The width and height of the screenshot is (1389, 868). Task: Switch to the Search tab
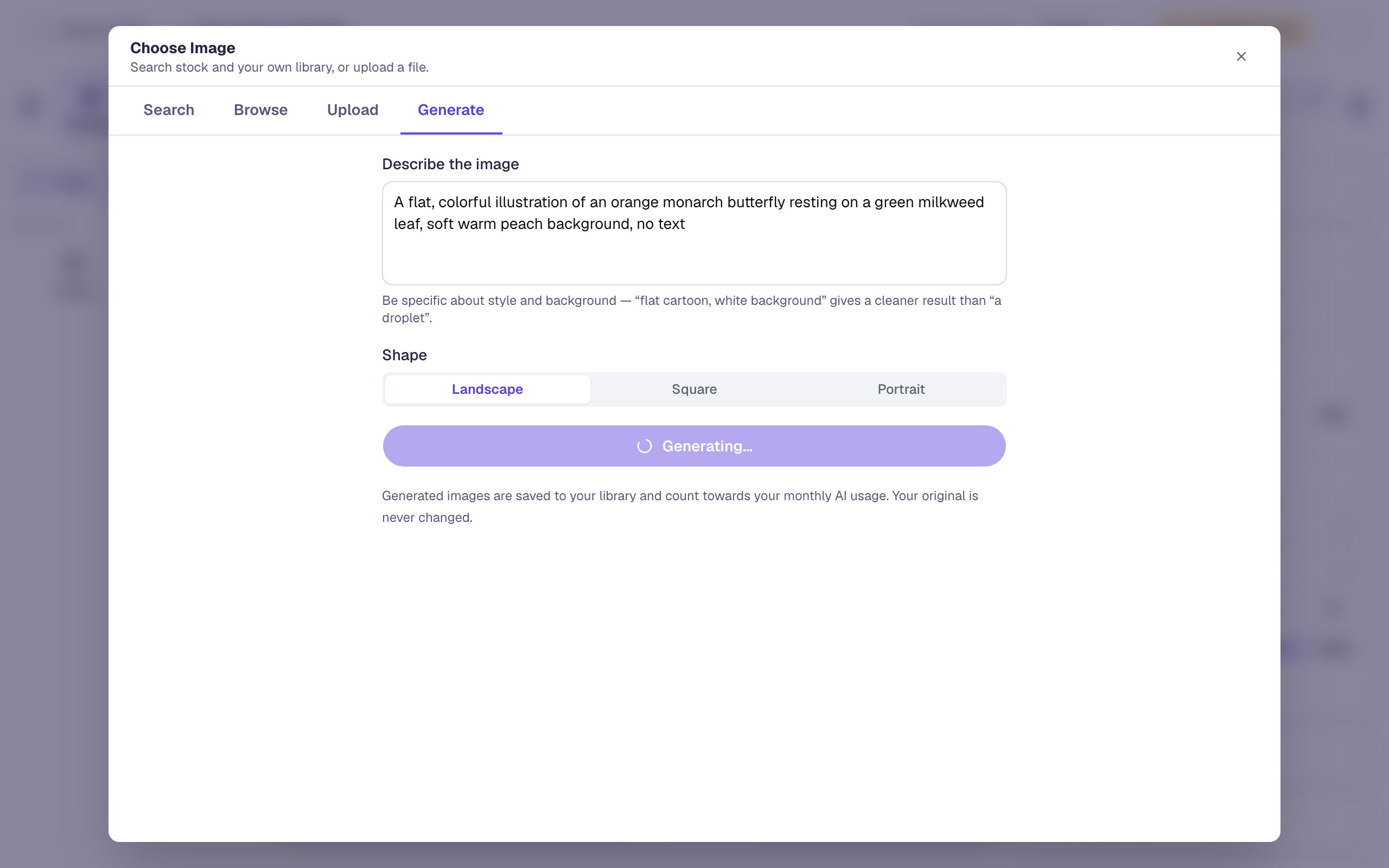coord(169,110)
